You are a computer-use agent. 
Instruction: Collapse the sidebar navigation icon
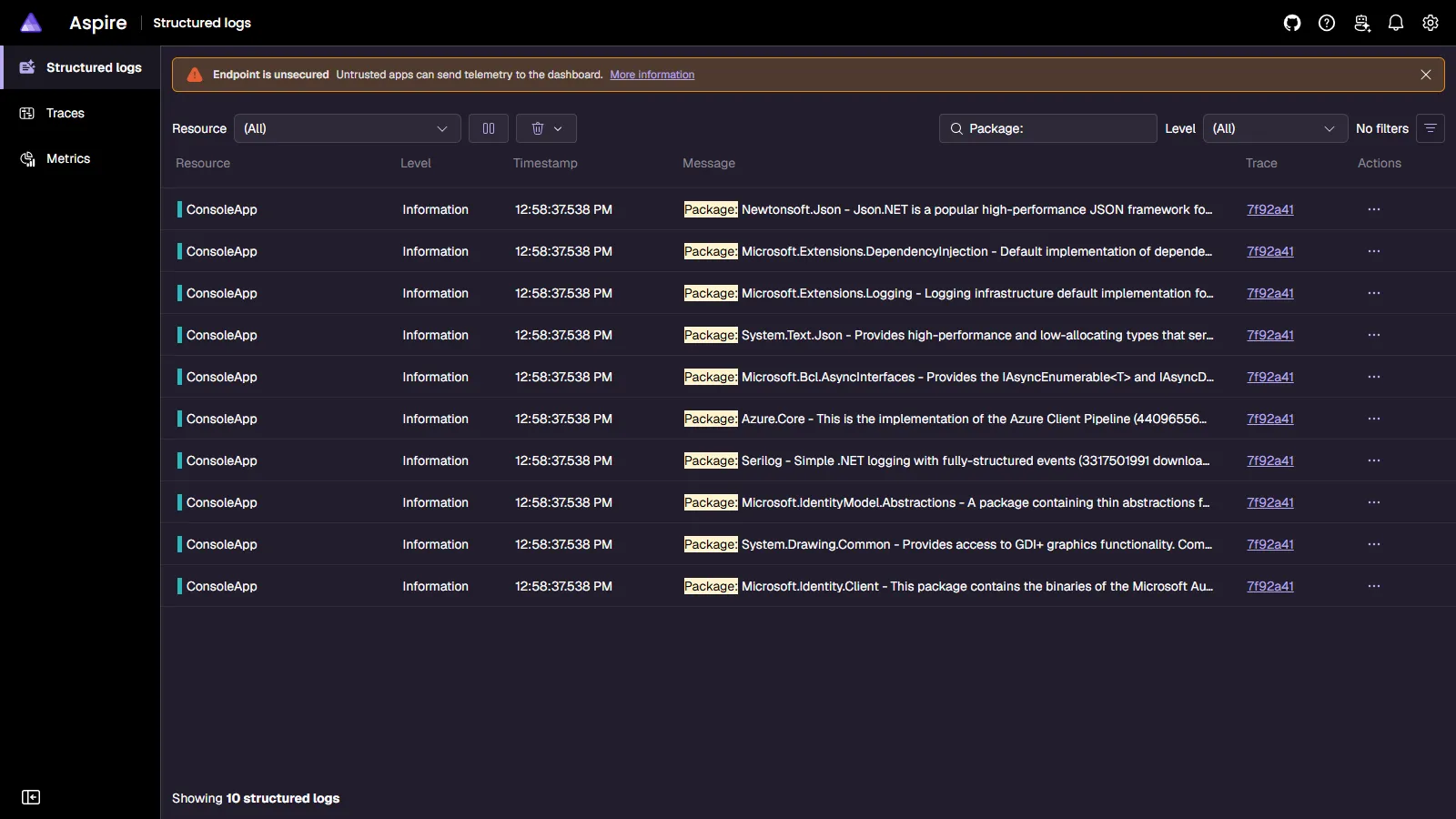[31, 797]
